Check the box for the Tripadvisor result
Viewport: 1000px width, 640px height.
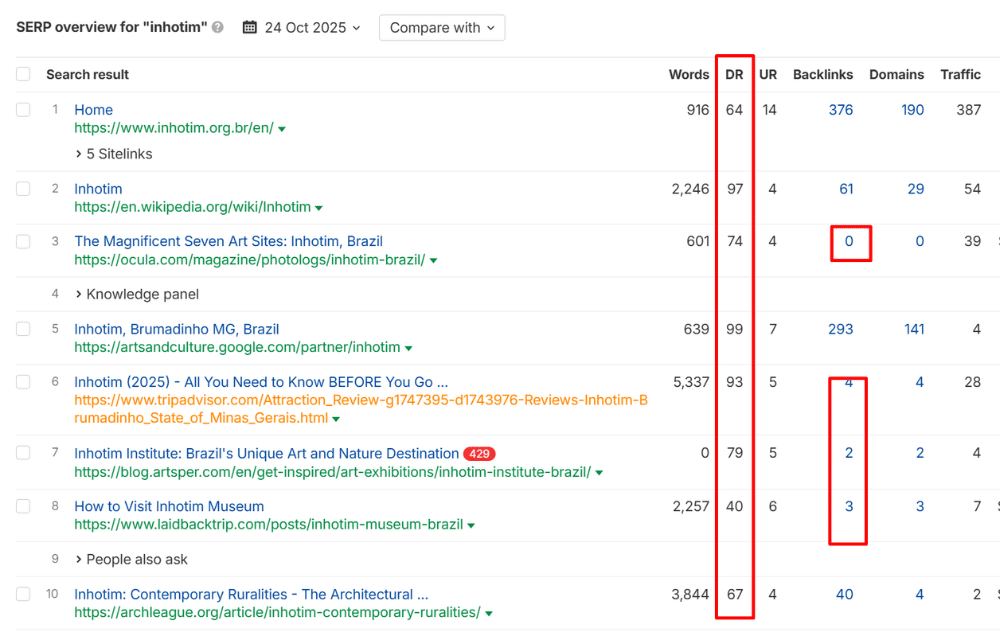23,382
